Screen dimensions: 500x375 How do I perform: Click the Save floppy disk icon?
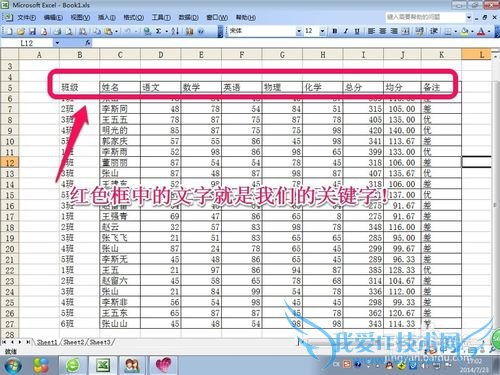[32, 32]
